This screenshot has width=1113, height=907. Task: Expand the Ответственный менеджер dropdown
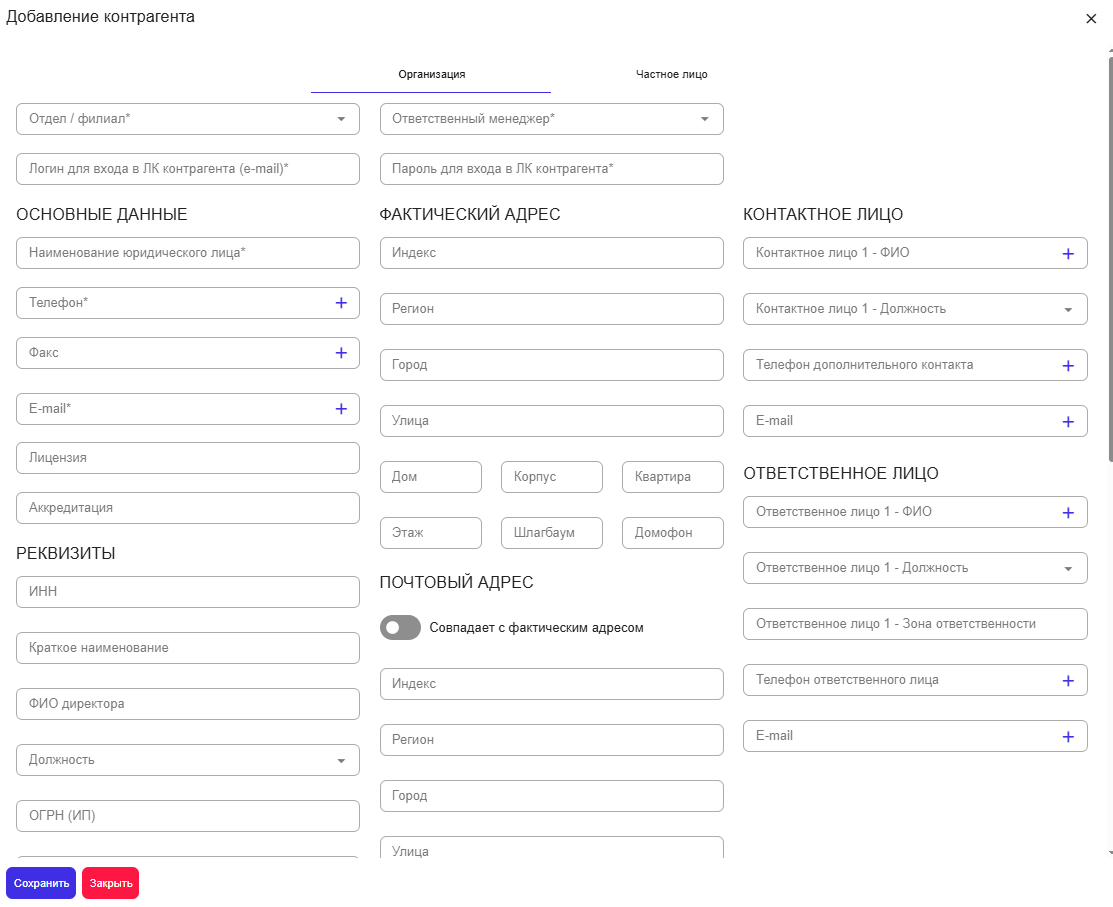[x=552, y=119]
